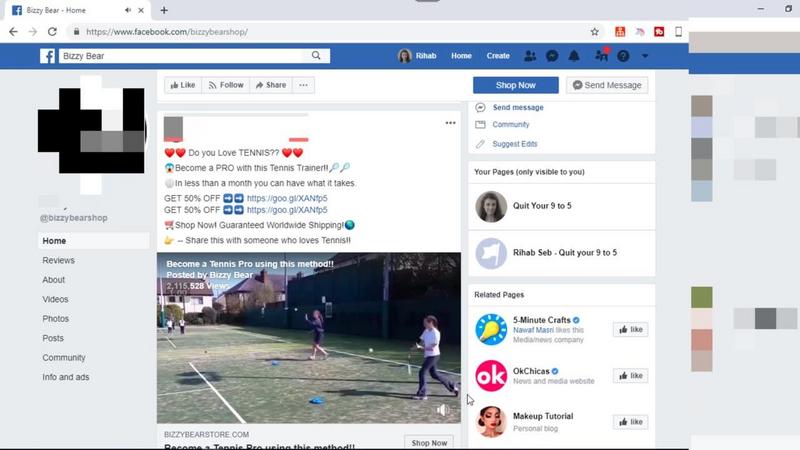Click Send message link in sidebar

[518, 108]
